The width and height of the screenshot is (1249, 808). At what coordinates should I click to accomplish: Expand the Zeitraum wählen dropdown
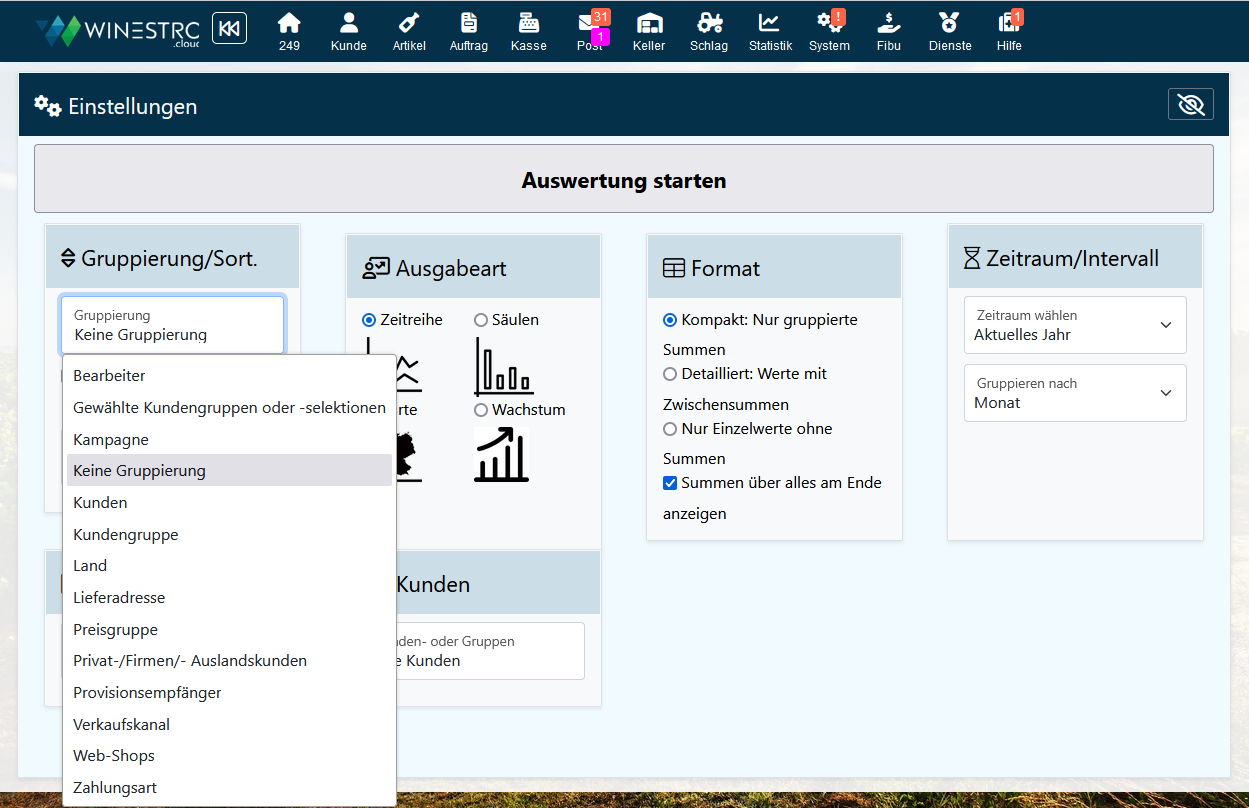(x=1074, y=325)
